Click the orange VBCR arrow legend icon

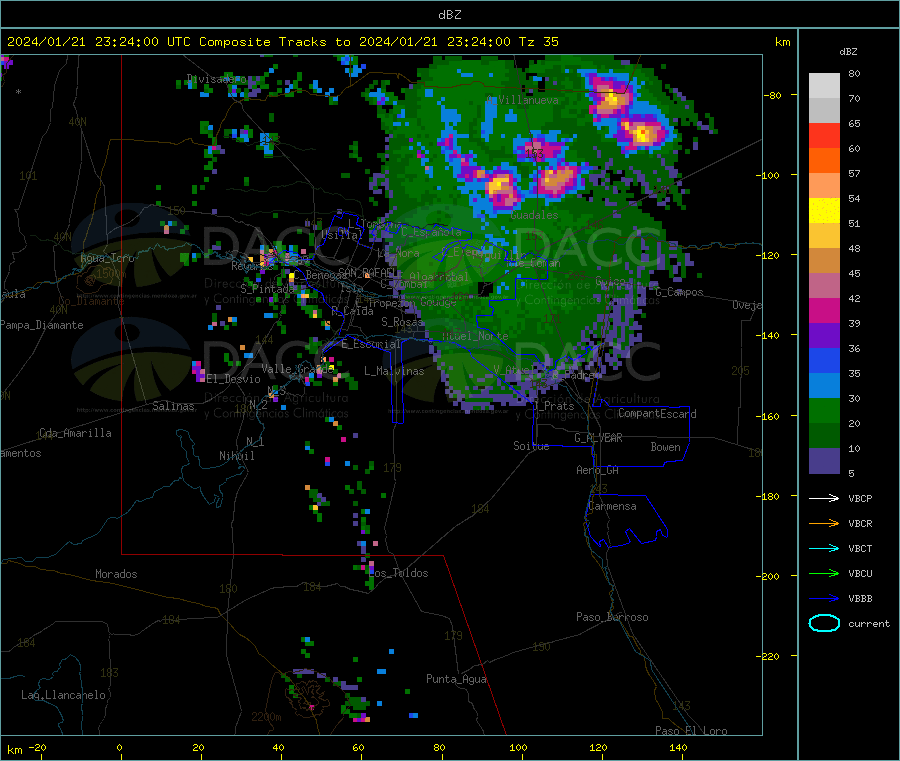point(824,523)
